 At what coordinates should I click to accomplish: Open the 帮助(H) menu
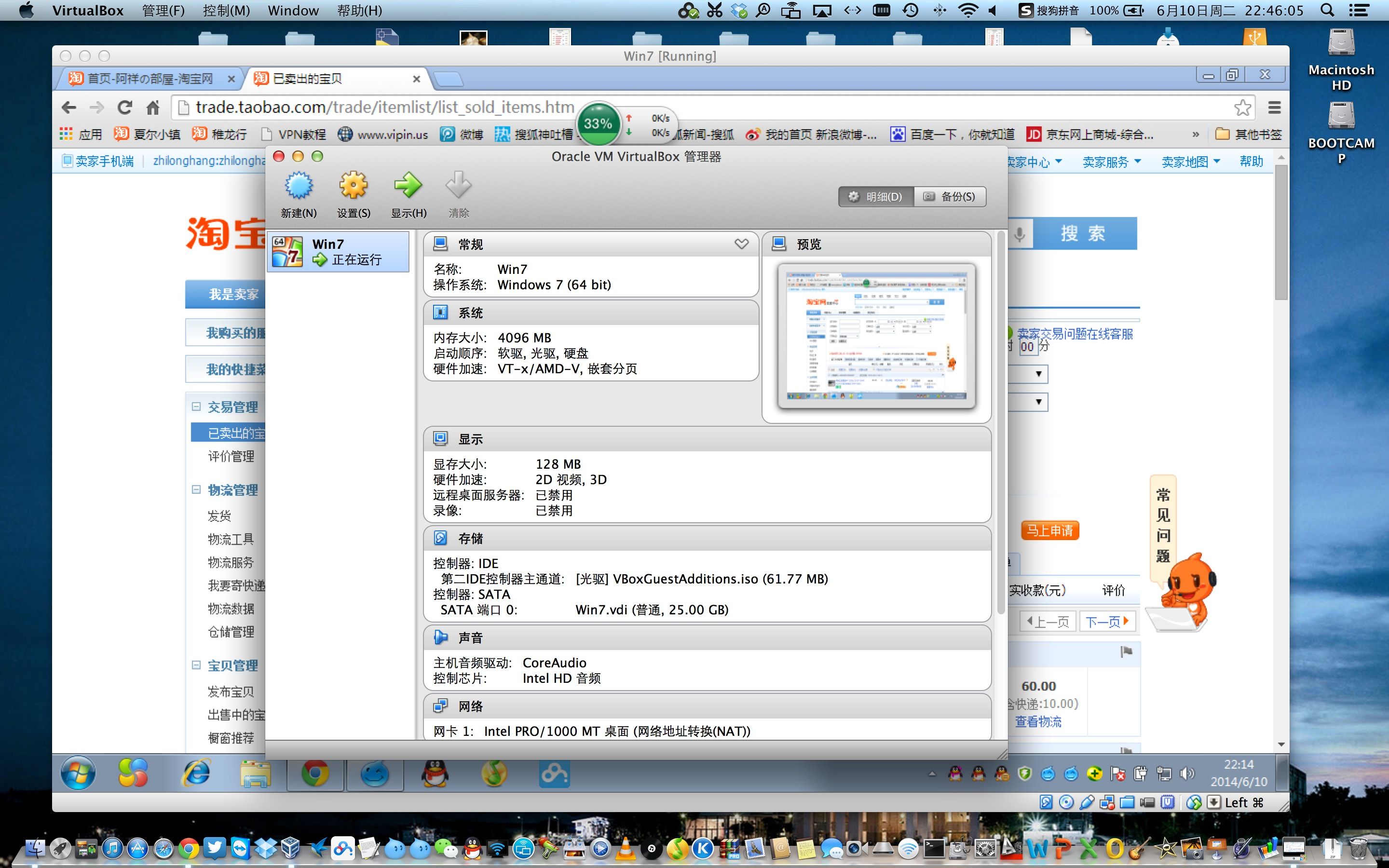coord(359,10)
